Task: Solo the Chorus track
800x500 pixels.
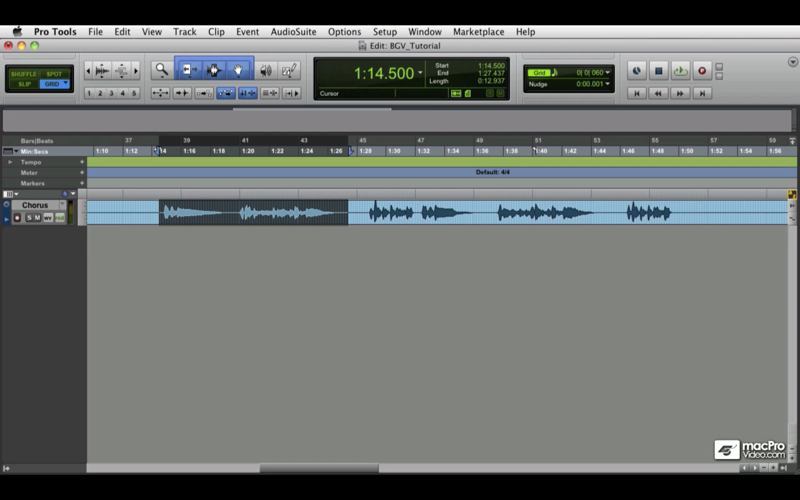Action: tap(29, 218)
